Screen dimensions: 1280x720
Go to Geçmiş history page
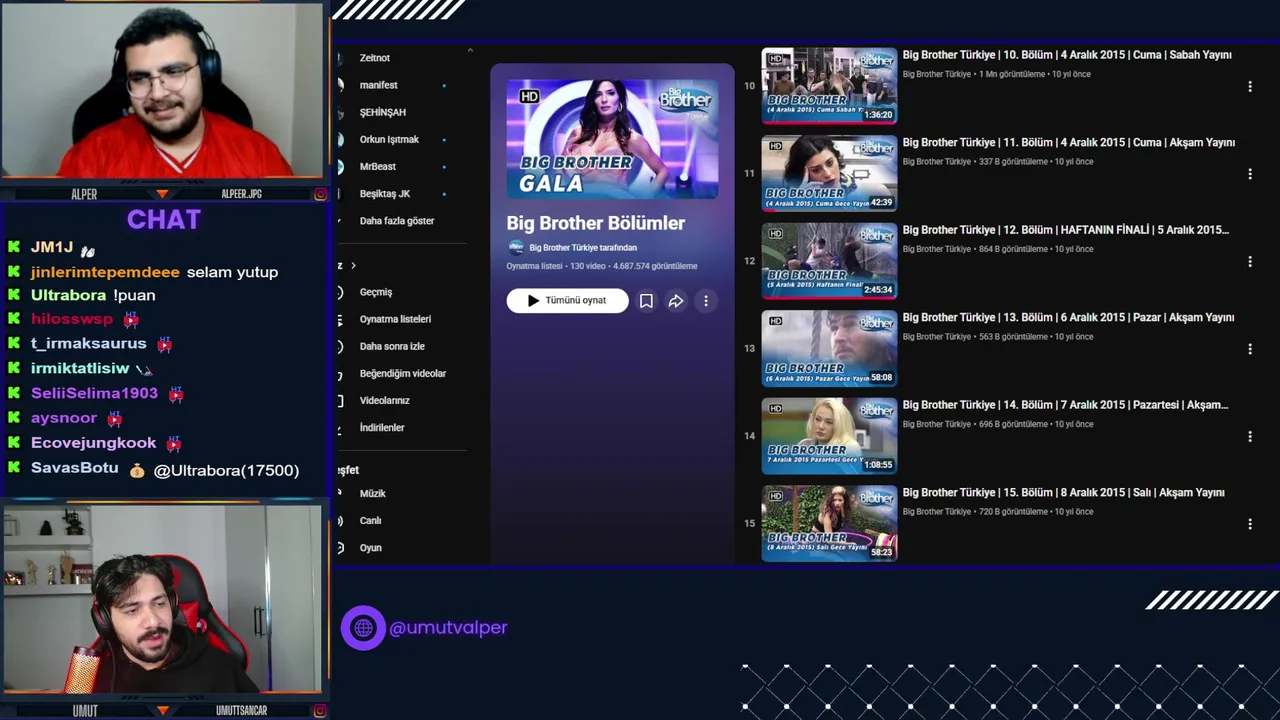point(376,292)
